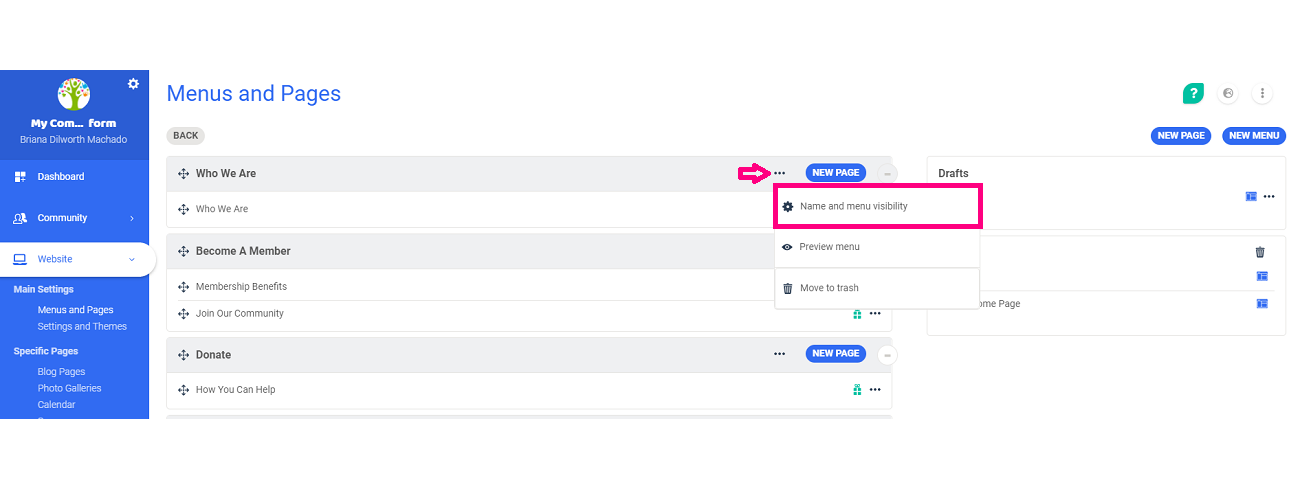This screenshot has width=1300, height=498.
Task: Click the settings gear in sidebar header
Action: [133, 84]
